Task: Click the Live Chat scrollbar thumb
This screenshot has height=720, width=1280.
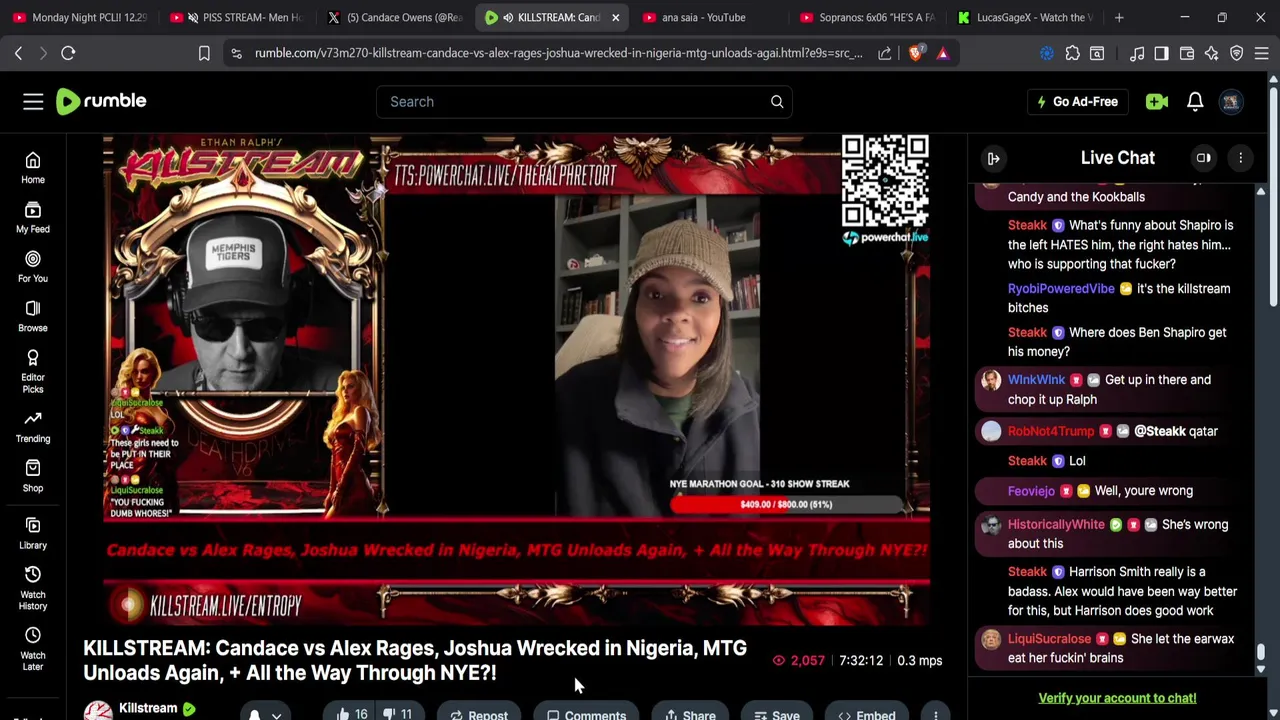Action: coord(1261,653)
